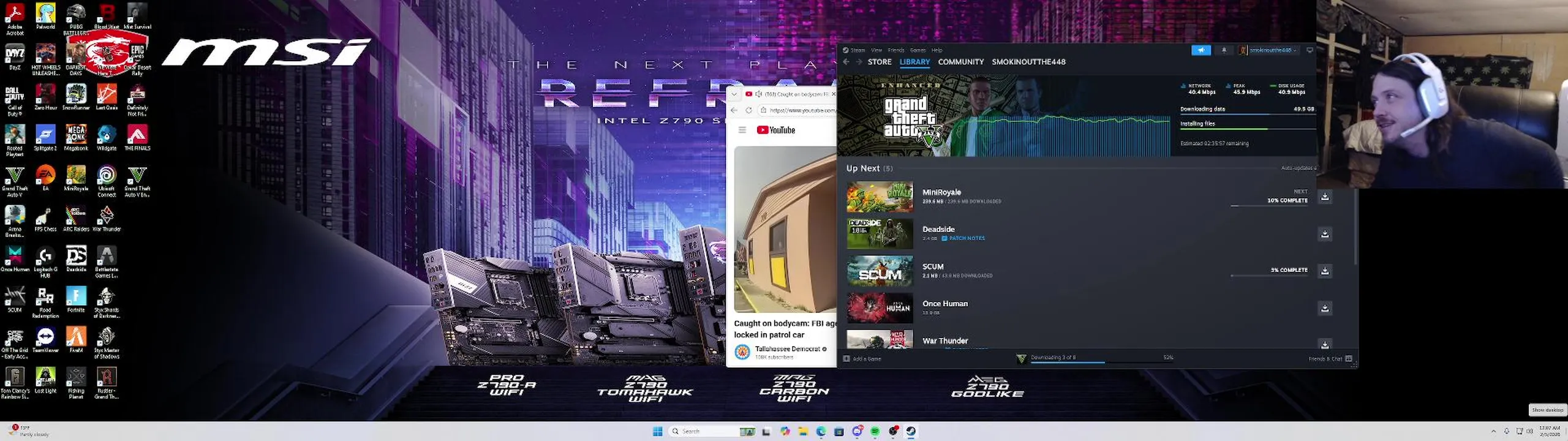Viewport: 1568px width, 441px height.
Task: Click download icon for MiniRoyale
Action: [1325, 197]
